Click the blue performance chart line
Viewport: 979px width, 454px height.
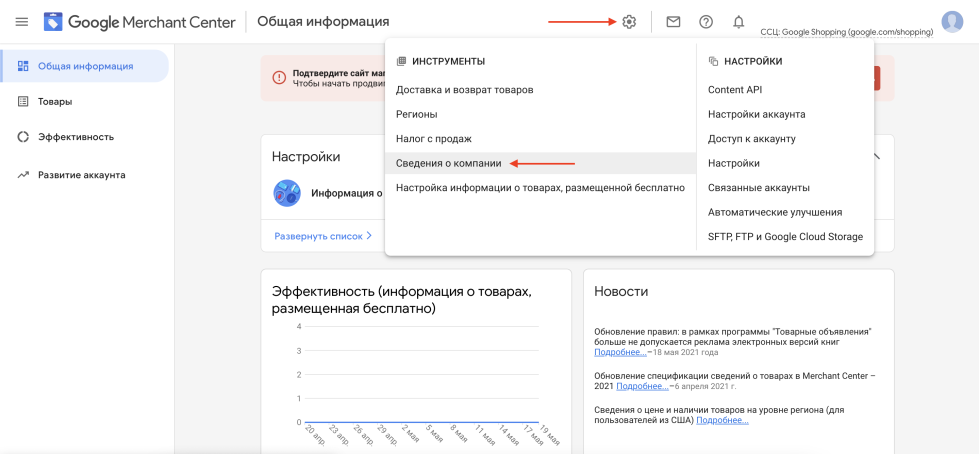pyautogui.click(x=421, y=422)
